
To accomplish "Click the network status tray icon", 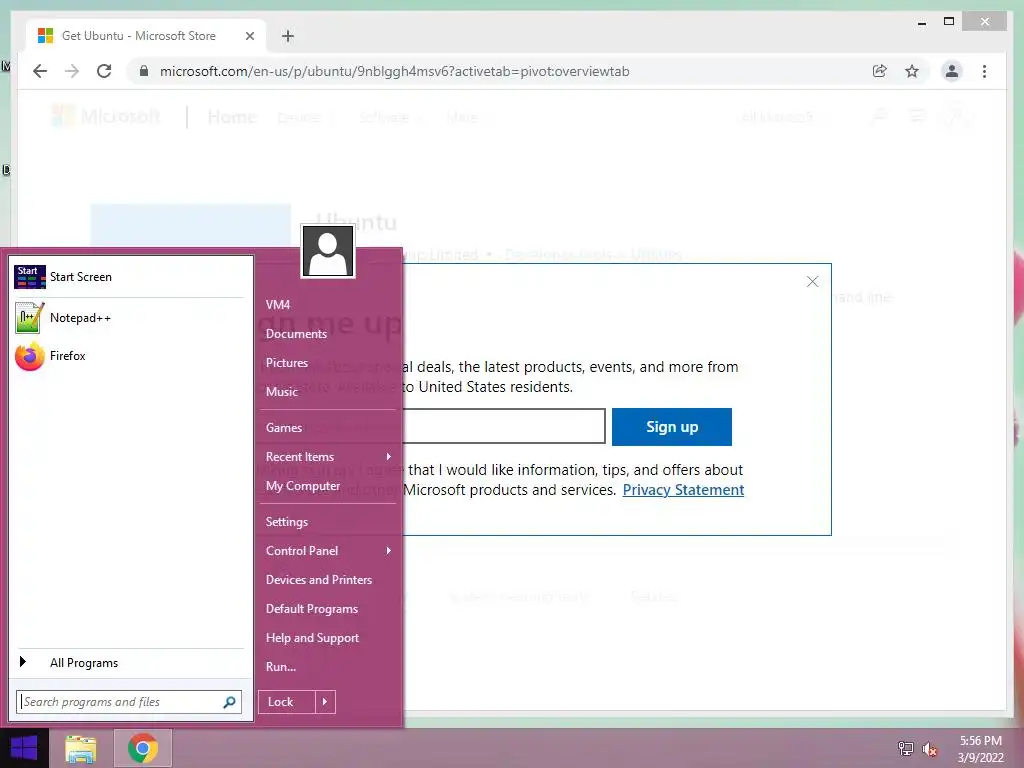I will [x=906, y=748].
